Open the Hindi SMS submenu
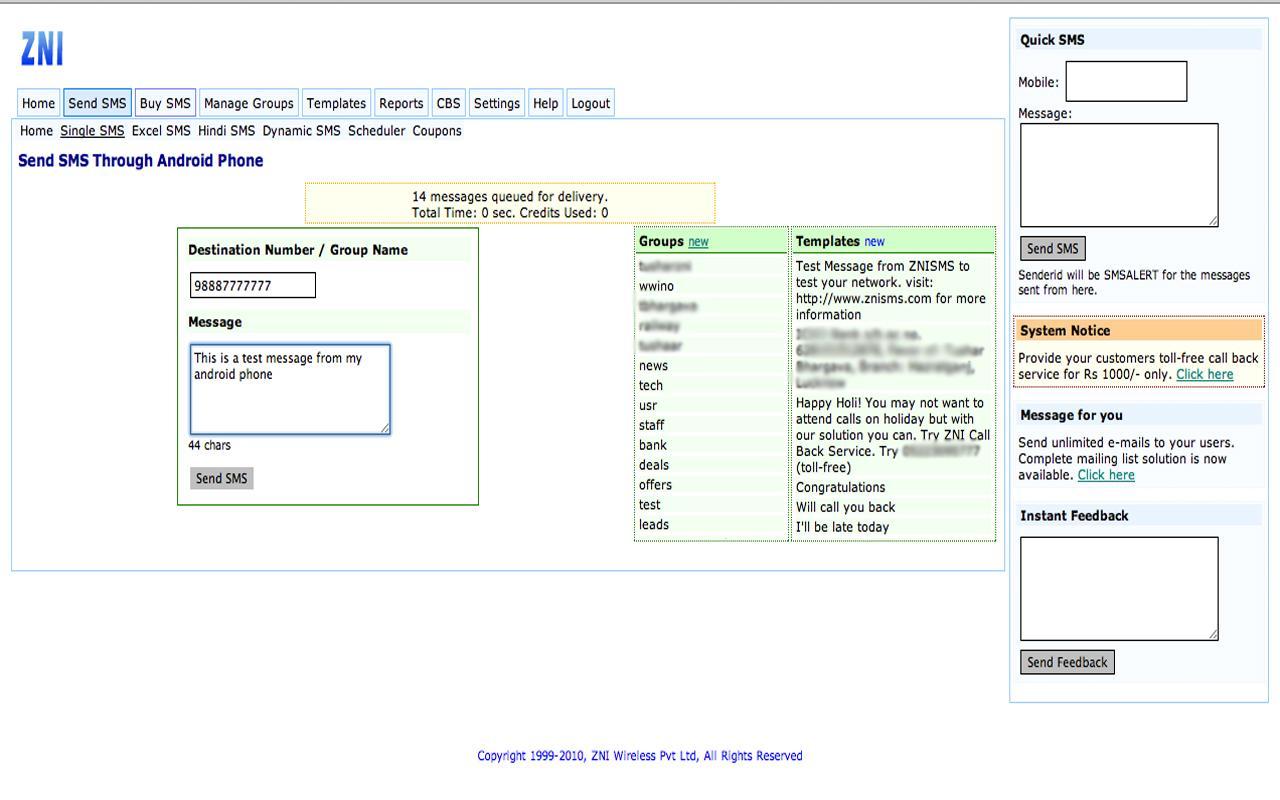Image resolution: width=1280 pixels, height=800 pixels. click(226, 131)
